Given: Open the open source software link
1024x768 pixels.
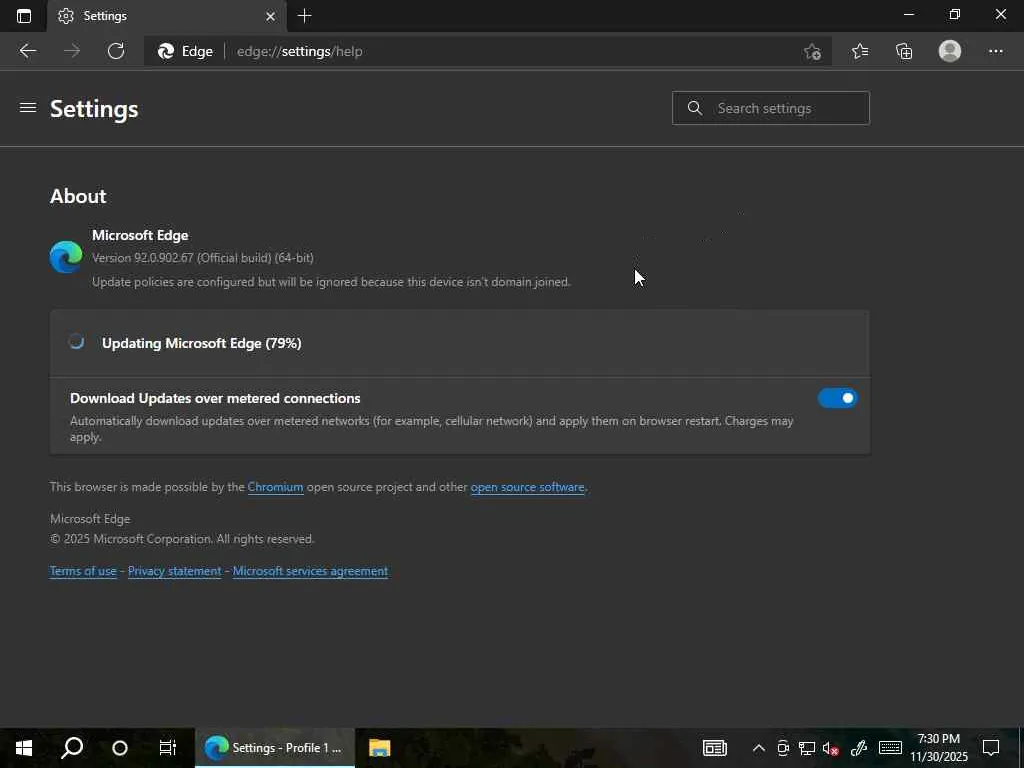Looking at the screenshot, I should click(527, 487).
